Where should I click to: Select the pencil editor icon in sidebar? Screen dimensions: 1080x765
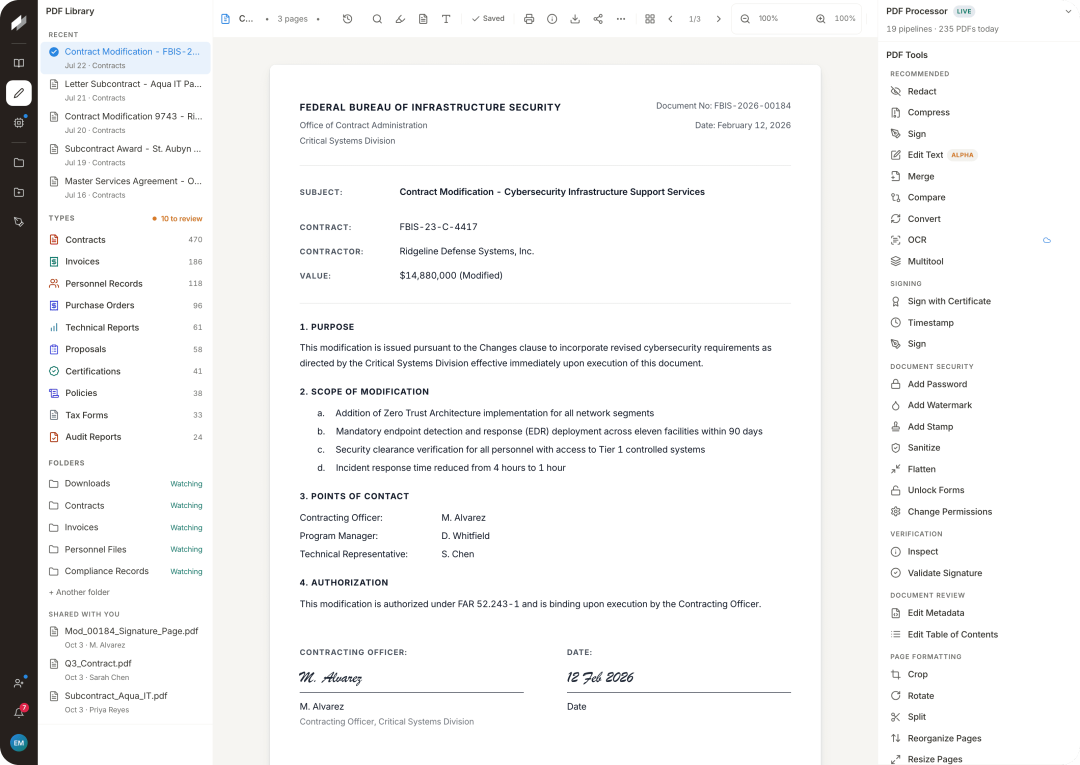click(19, 93)
